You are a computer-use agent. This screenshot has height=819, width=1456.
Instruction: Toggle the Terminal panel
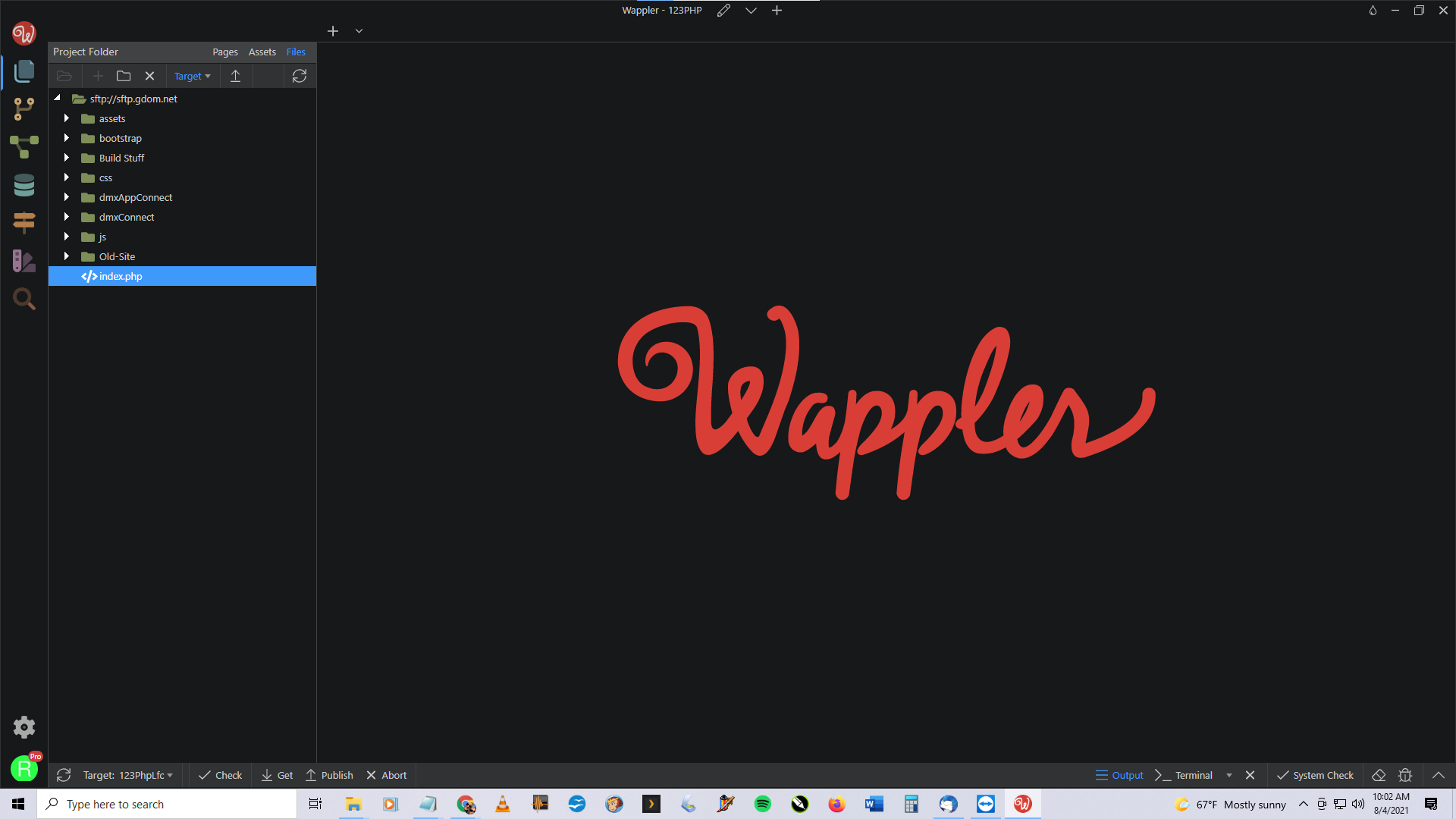click(x=1184, y=775)
